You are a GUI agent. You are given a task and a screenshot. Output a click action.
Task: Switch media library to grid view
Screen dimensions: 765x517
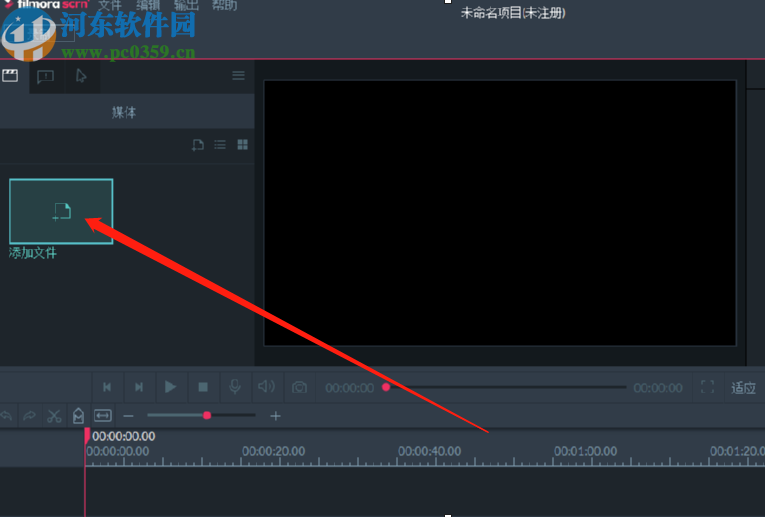(242, 144)
